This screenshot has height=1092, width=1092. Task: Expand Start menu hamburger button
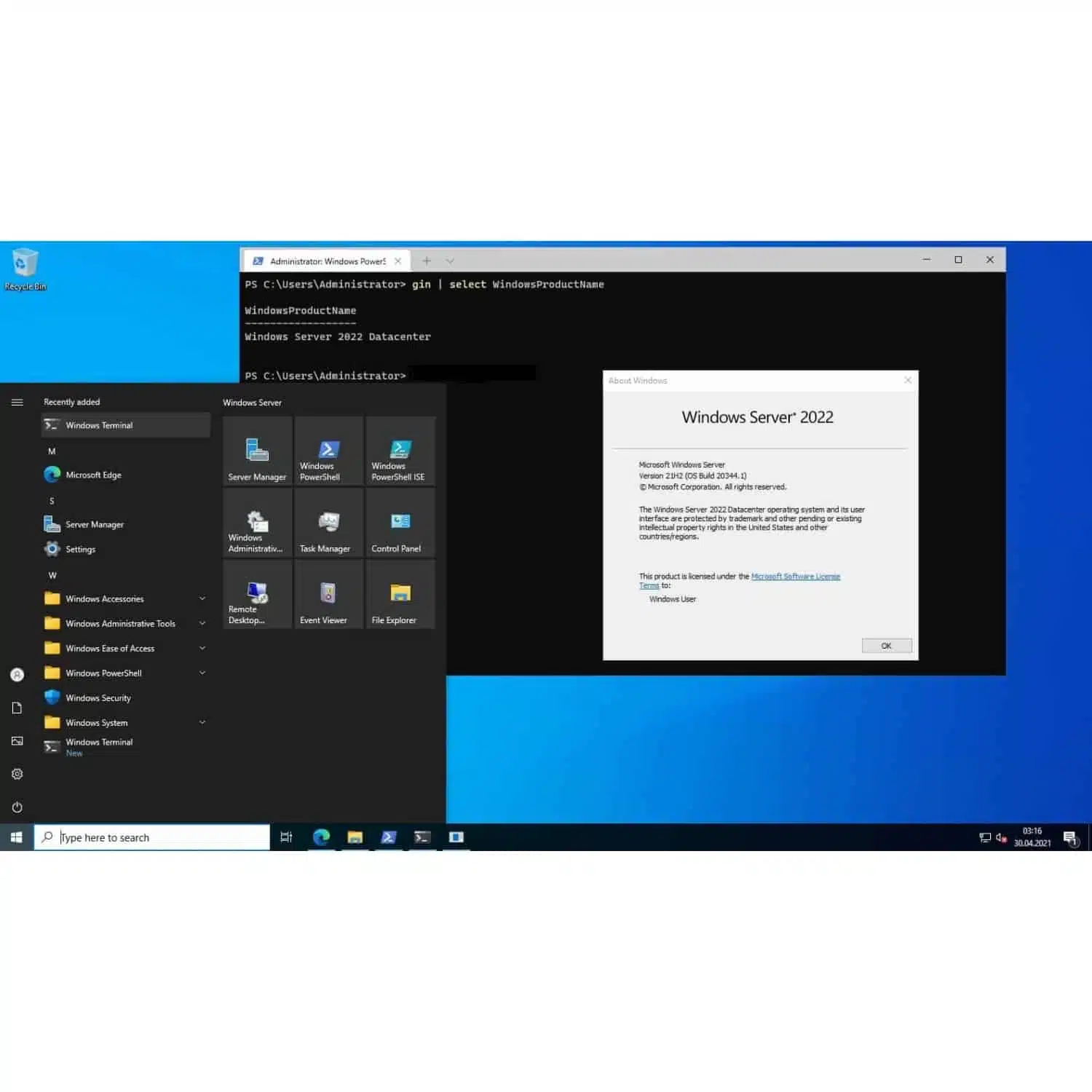(x=17, y=402)
